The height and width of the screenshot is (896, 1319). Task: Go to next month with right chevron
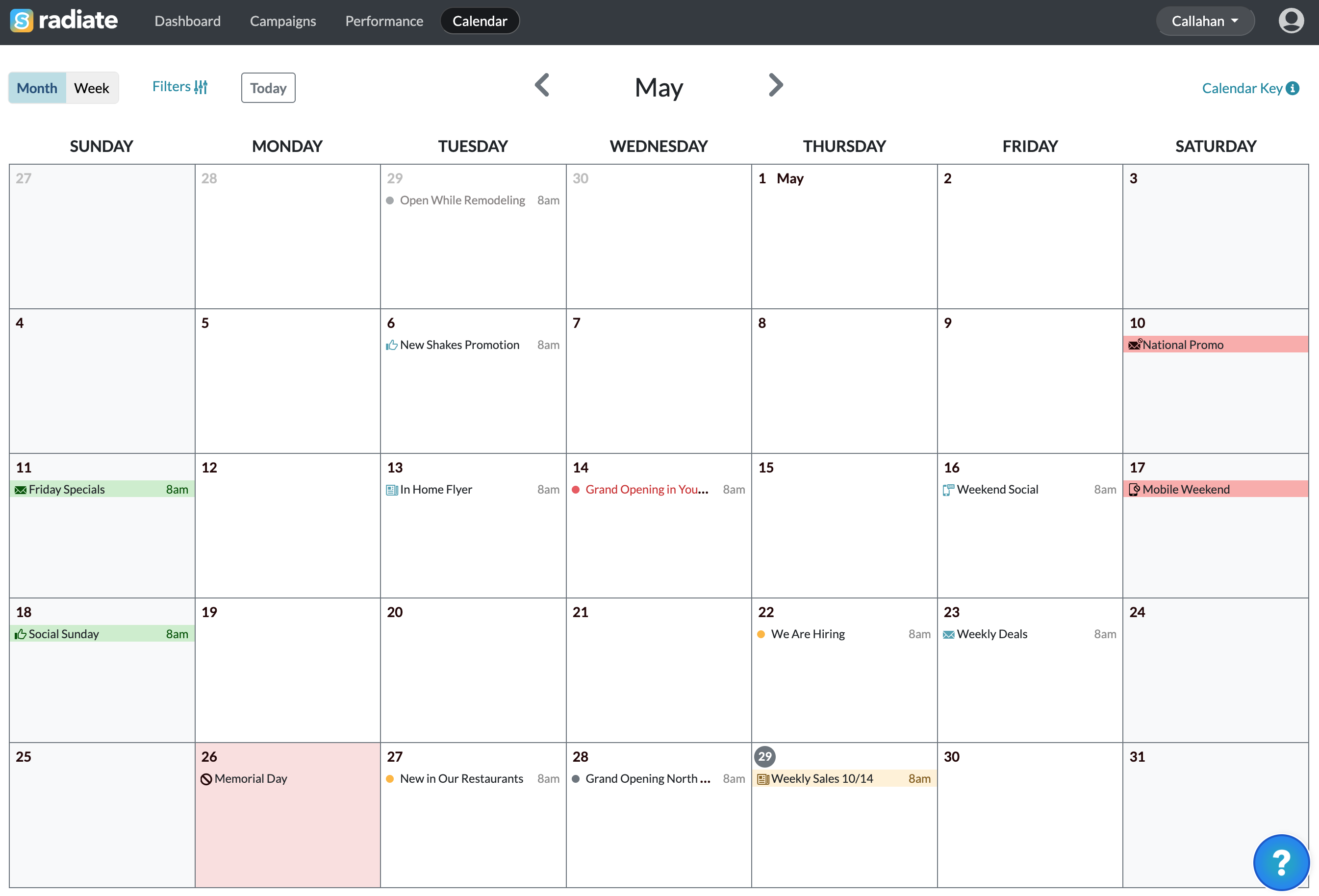[775, 86]
